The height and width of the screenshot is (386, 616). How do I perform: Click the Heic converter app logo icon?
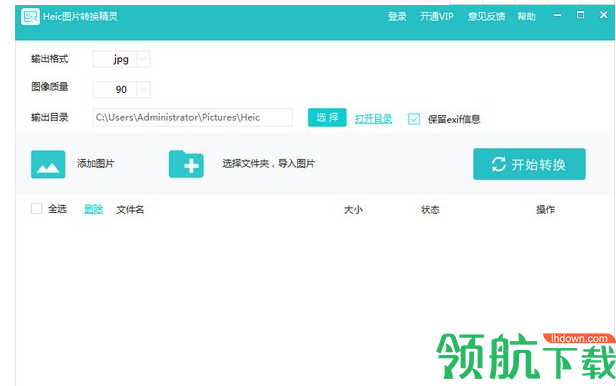(30, 16)
